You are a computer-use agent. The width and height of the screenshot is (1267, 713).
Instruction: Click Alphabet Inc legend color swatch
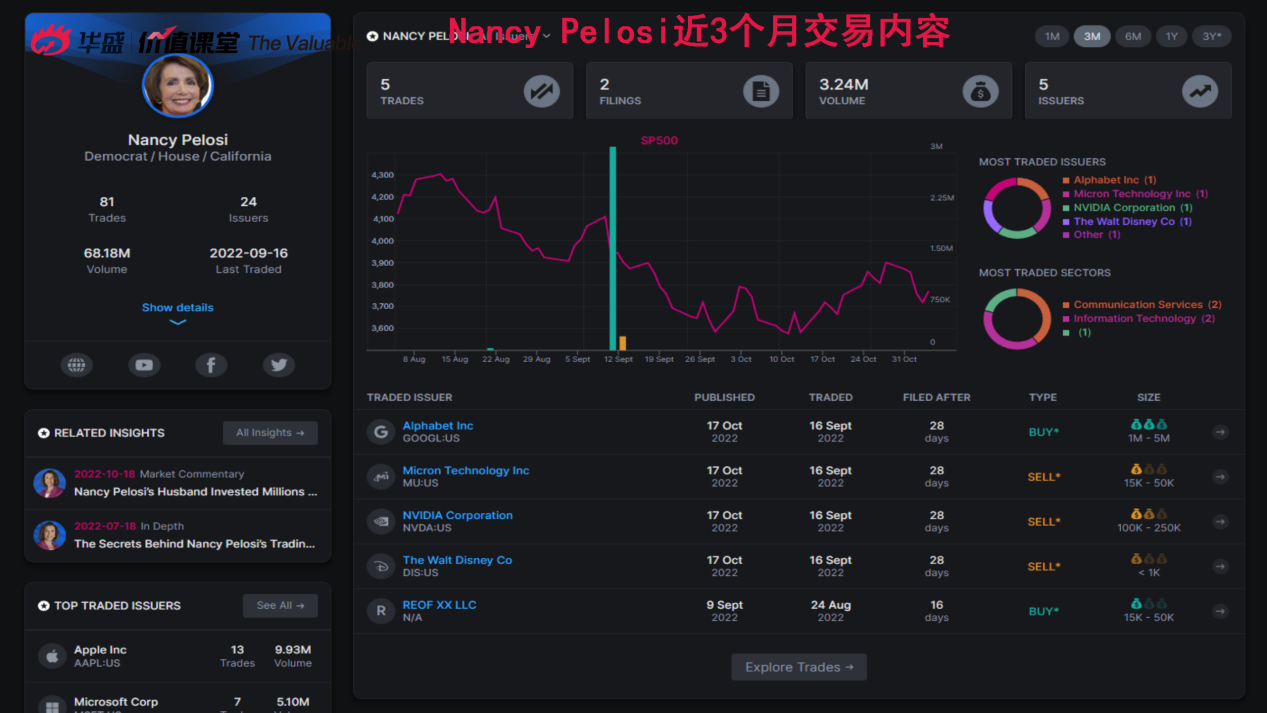(1066, 181)
